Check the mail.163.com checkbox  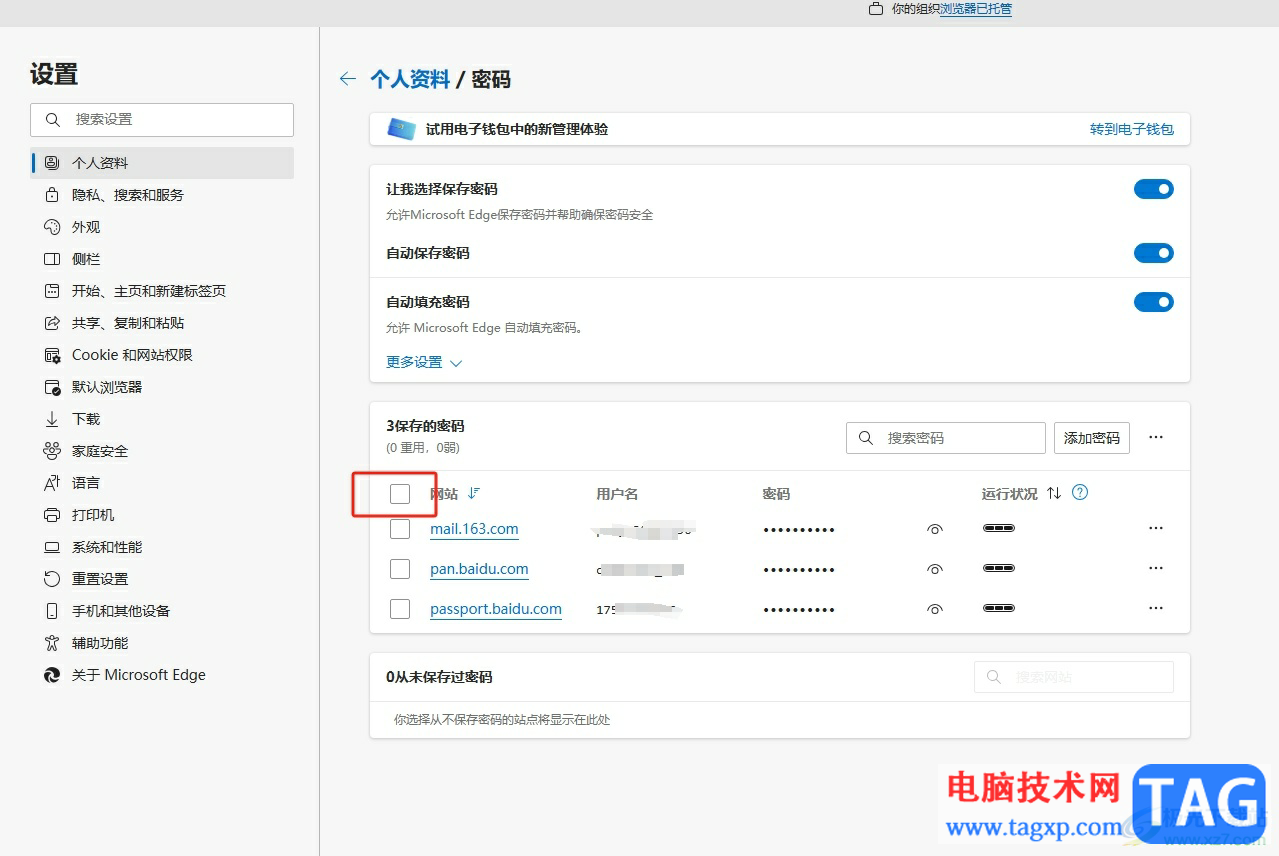coord(400,529)
